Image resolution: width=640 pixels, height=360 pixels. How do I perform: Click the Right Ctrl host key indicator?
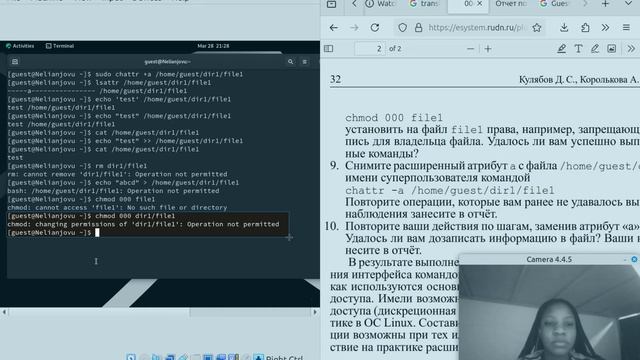(x=284, y=358)
